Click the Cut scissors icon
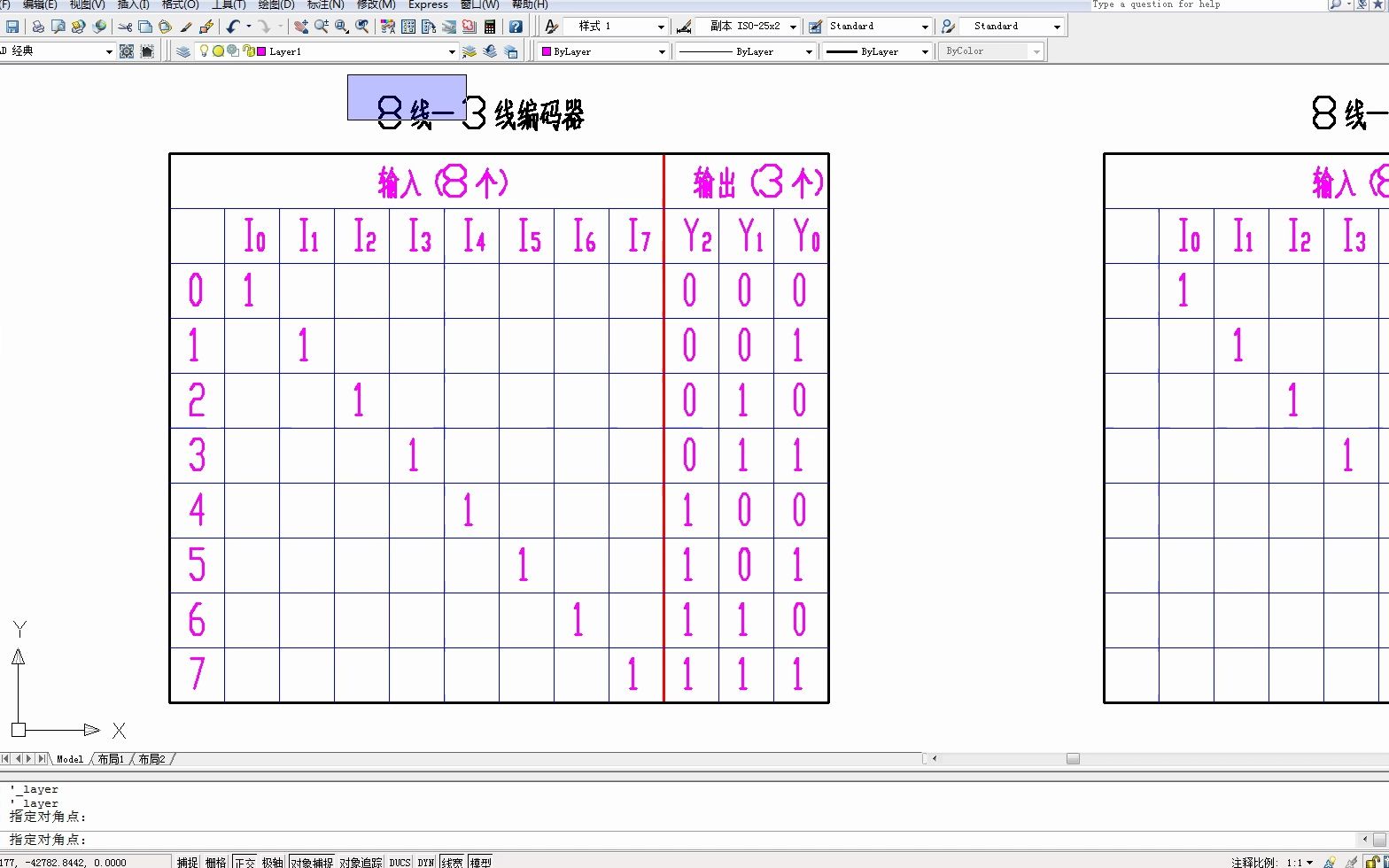Screen dimensions: 1389x868 click(125, 27)
